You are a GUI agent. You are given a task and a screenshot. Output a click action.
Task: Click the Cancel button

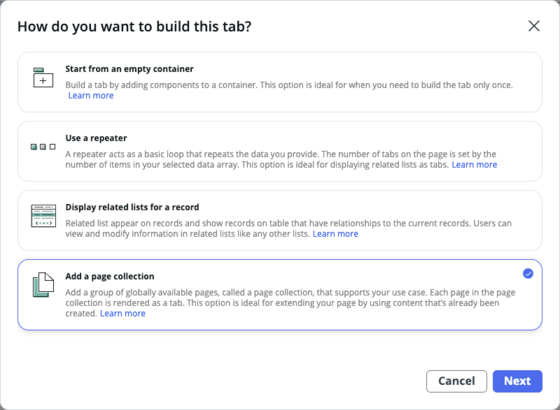[x=456, y=381]
